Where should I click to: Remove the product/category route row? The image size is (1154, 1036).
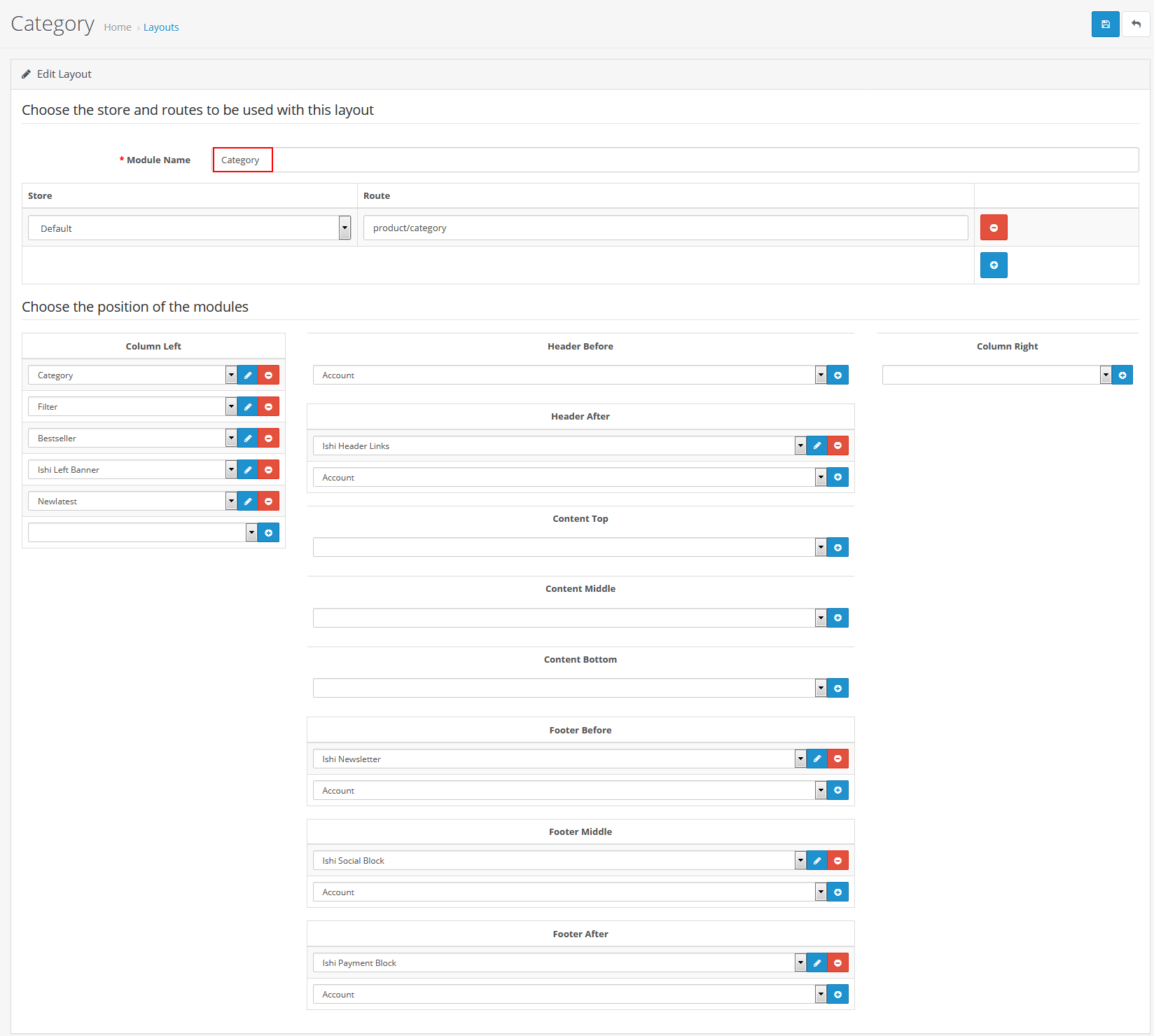[x=993, y=228]
